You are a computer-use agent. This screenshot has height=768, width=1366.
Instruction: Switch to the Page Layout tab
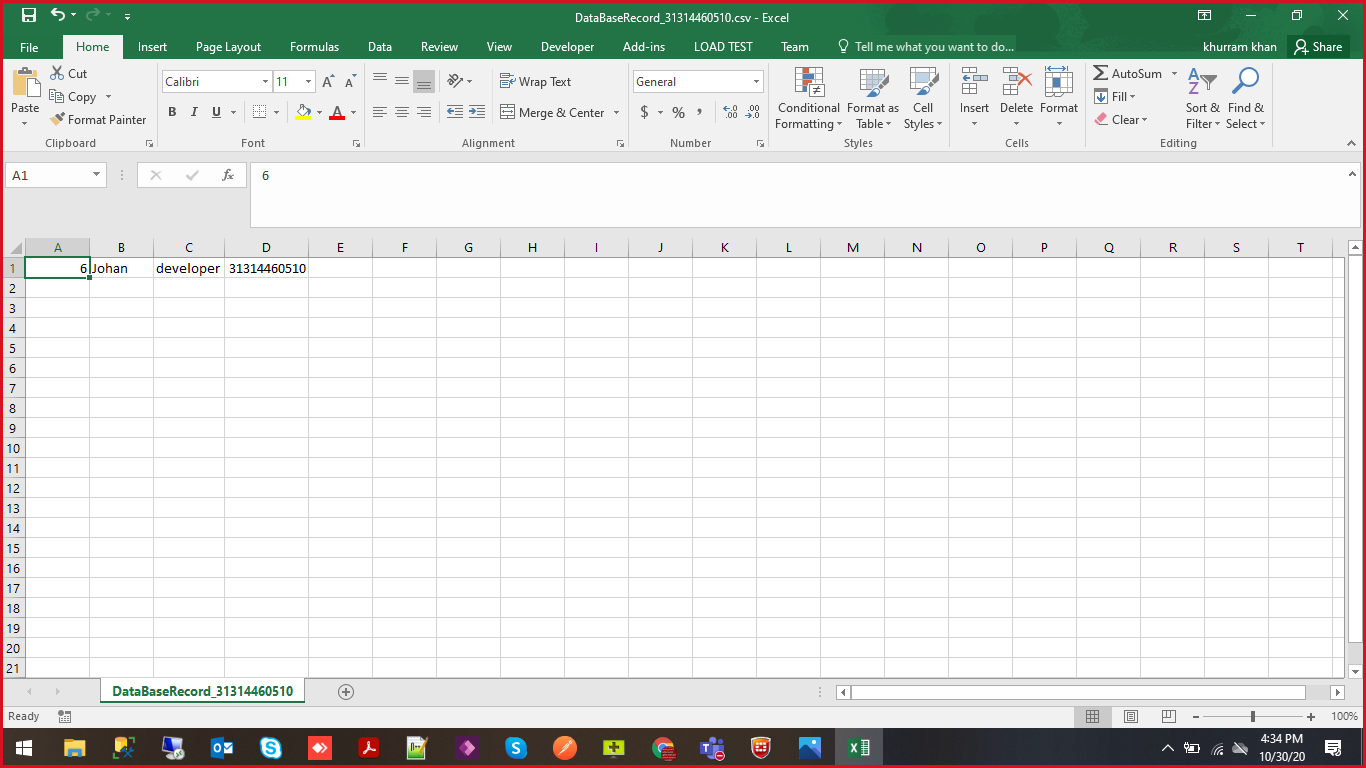coord(228,47)
